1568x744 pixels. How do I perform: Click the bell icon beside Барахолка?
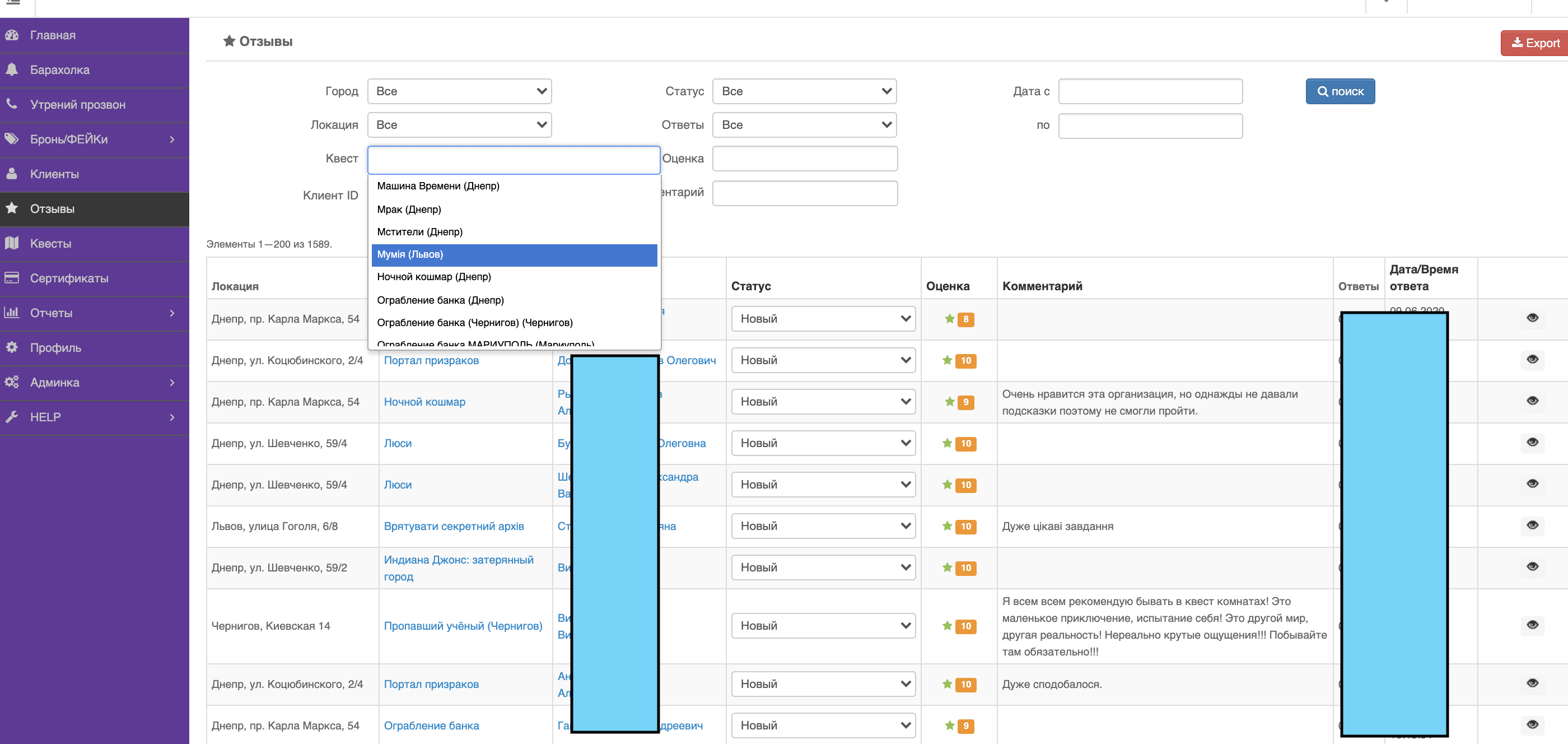click(x=12, y=69)
